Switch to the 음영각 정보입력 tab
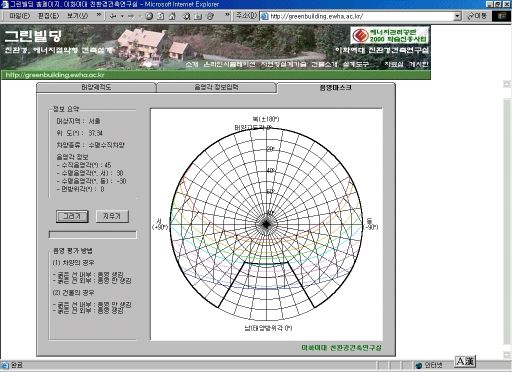512x372 pixels. tap(216, 87)
